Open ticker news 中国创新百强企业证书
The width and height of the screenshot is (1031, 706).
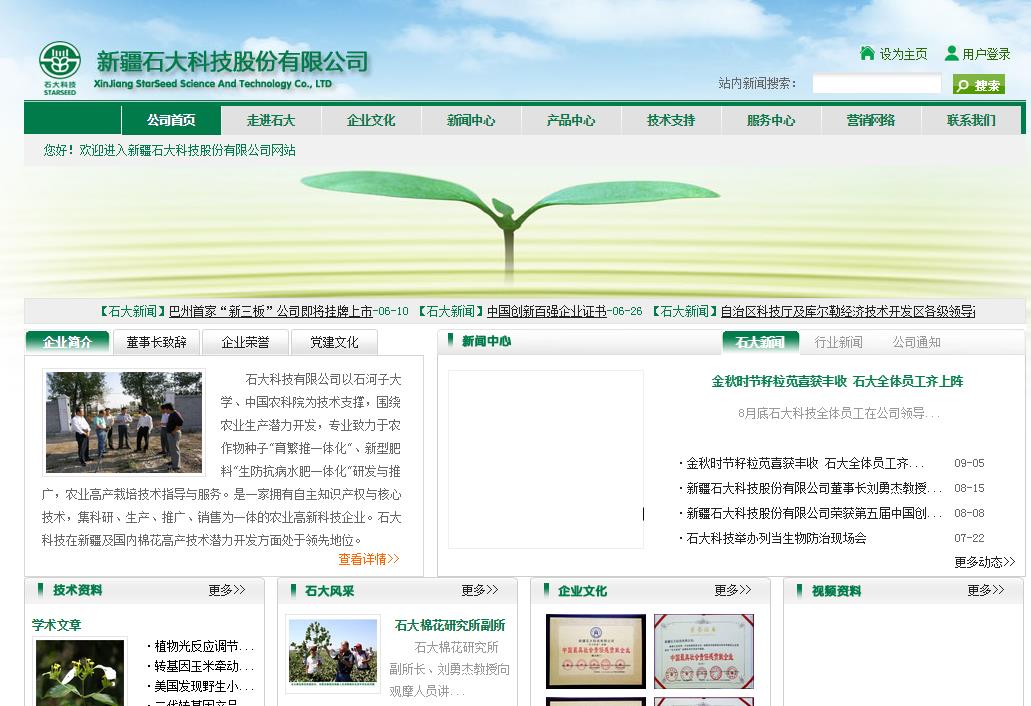tap(547, 311)
